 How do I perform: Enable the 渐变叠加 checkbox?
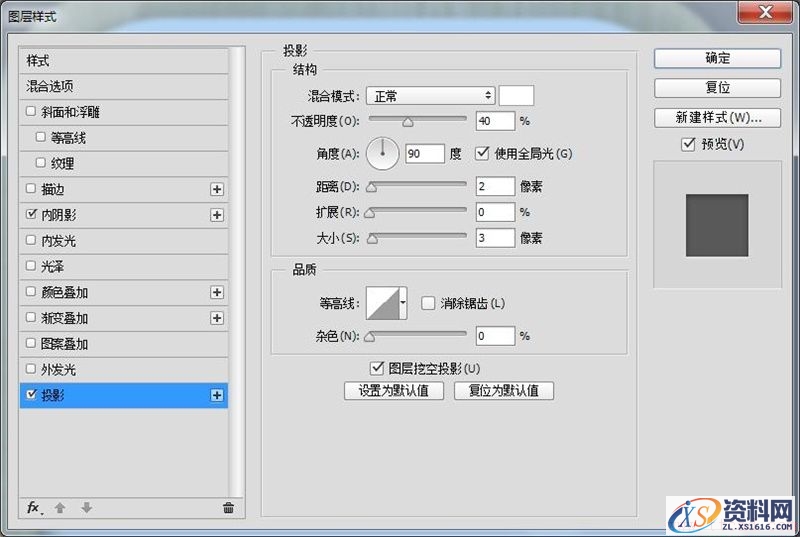(x=31, y=317)
